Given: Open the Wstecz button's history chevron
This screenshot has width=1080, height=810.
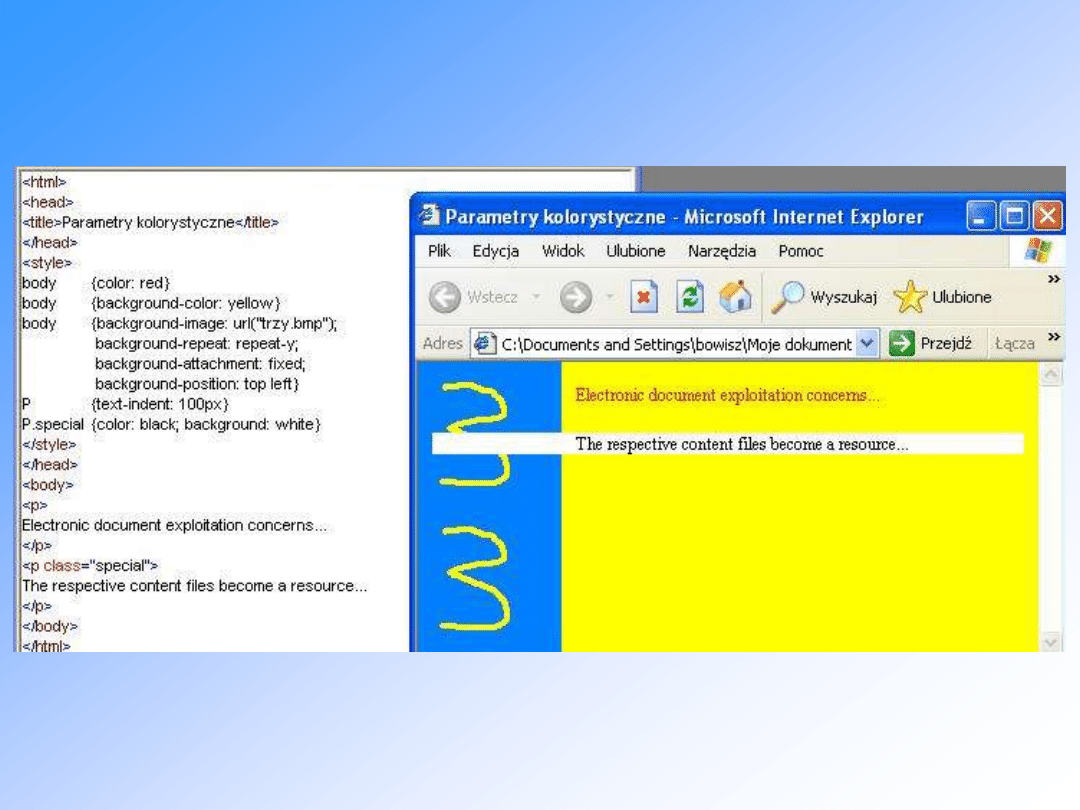Looking at the screenshot, I should [x=537, y=296].
